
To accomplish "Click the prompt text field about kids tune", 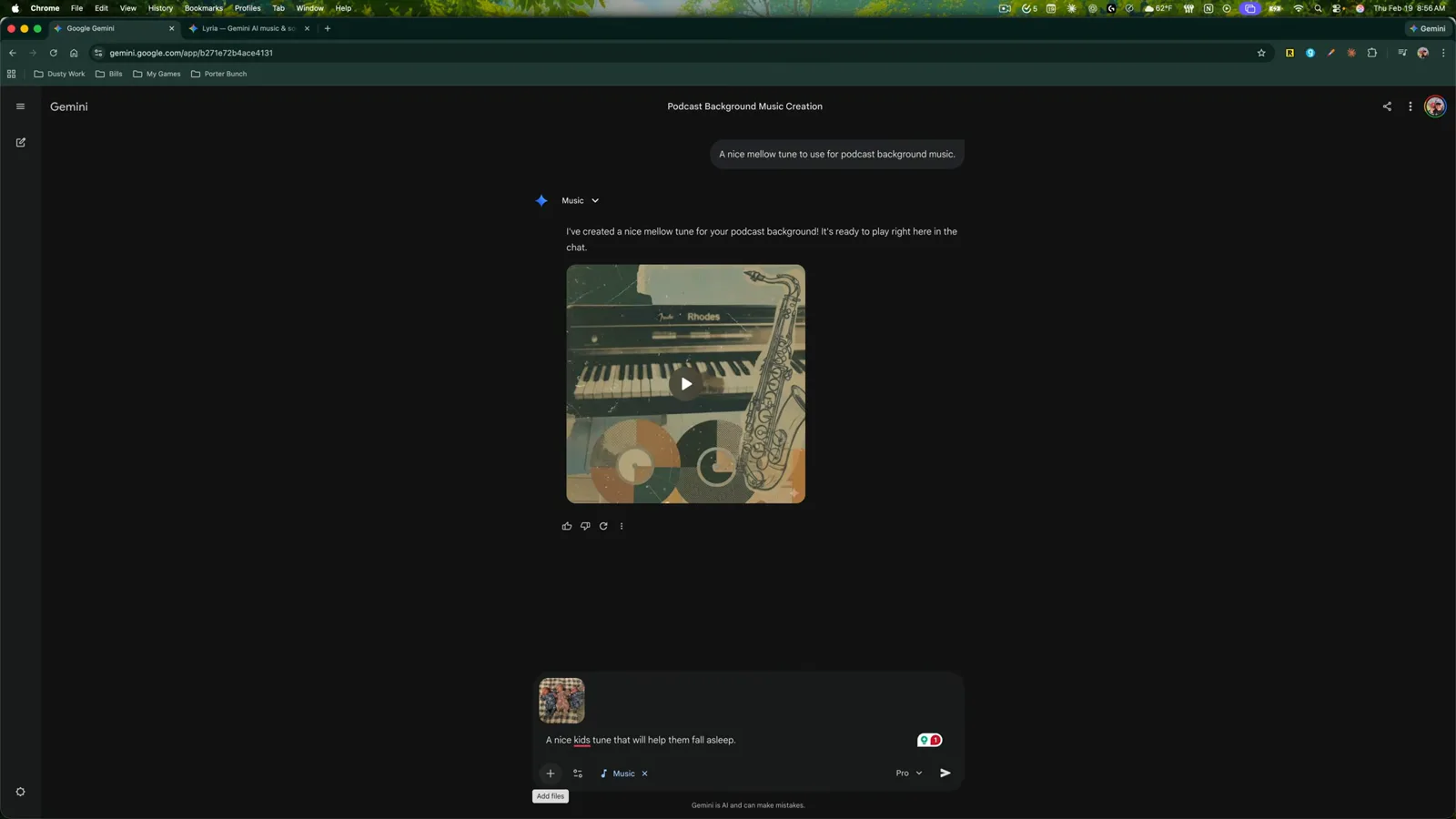I will pos(641,740).
